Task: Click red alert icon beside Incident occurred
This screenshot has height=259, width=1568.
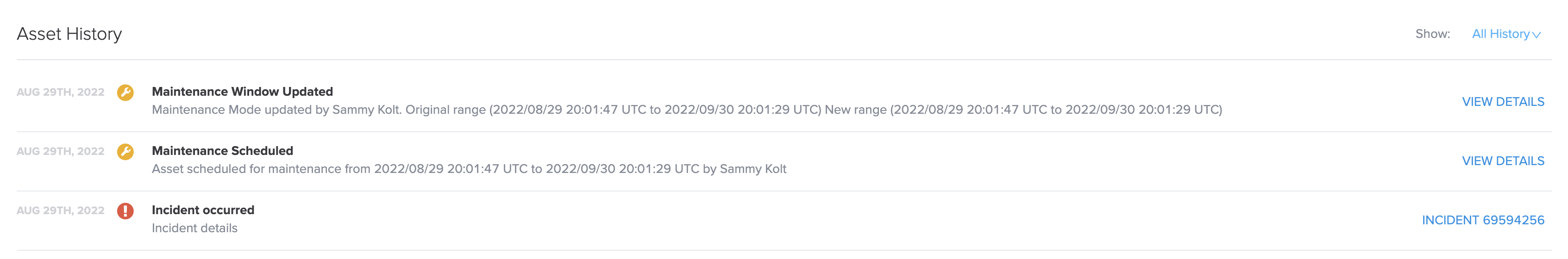Action: click(125, 211)
